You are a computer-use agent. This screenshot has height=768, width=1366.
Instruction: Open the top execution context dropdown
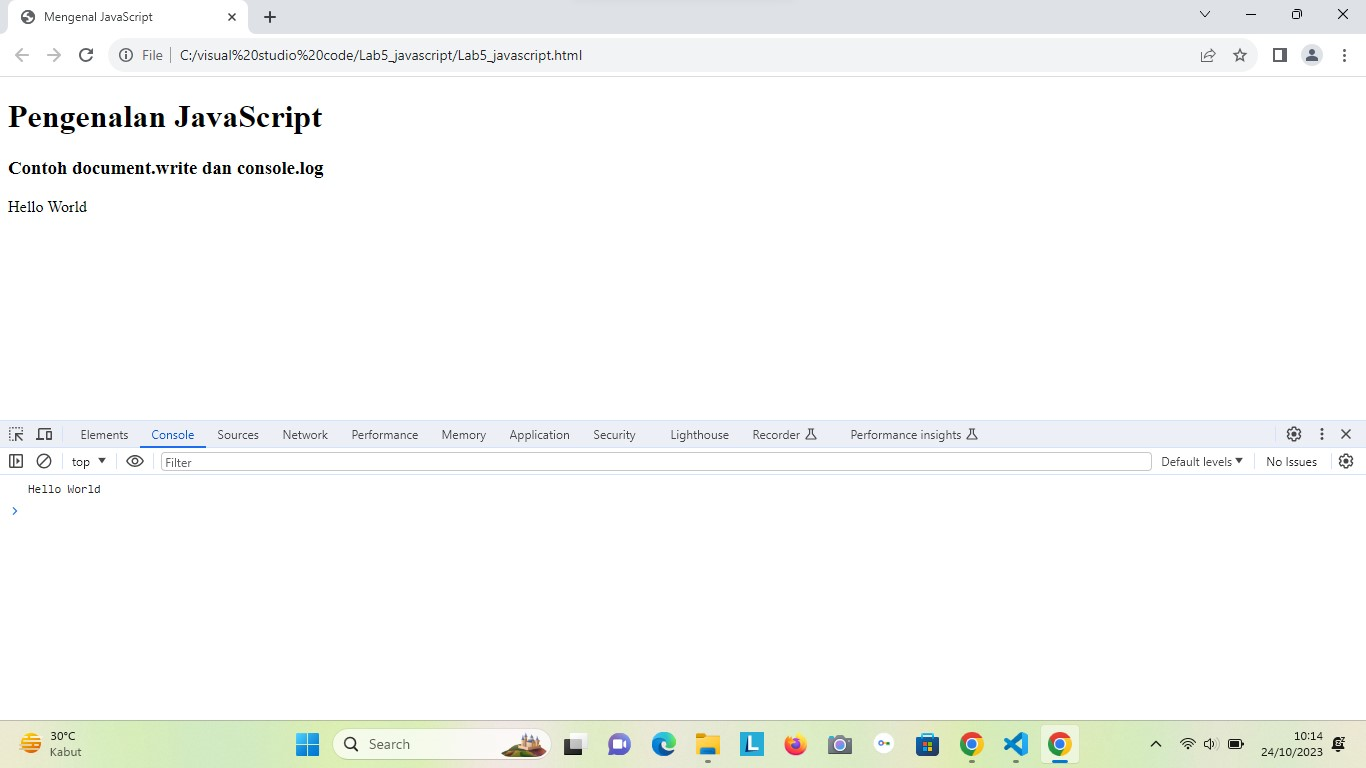coord(87,461)
